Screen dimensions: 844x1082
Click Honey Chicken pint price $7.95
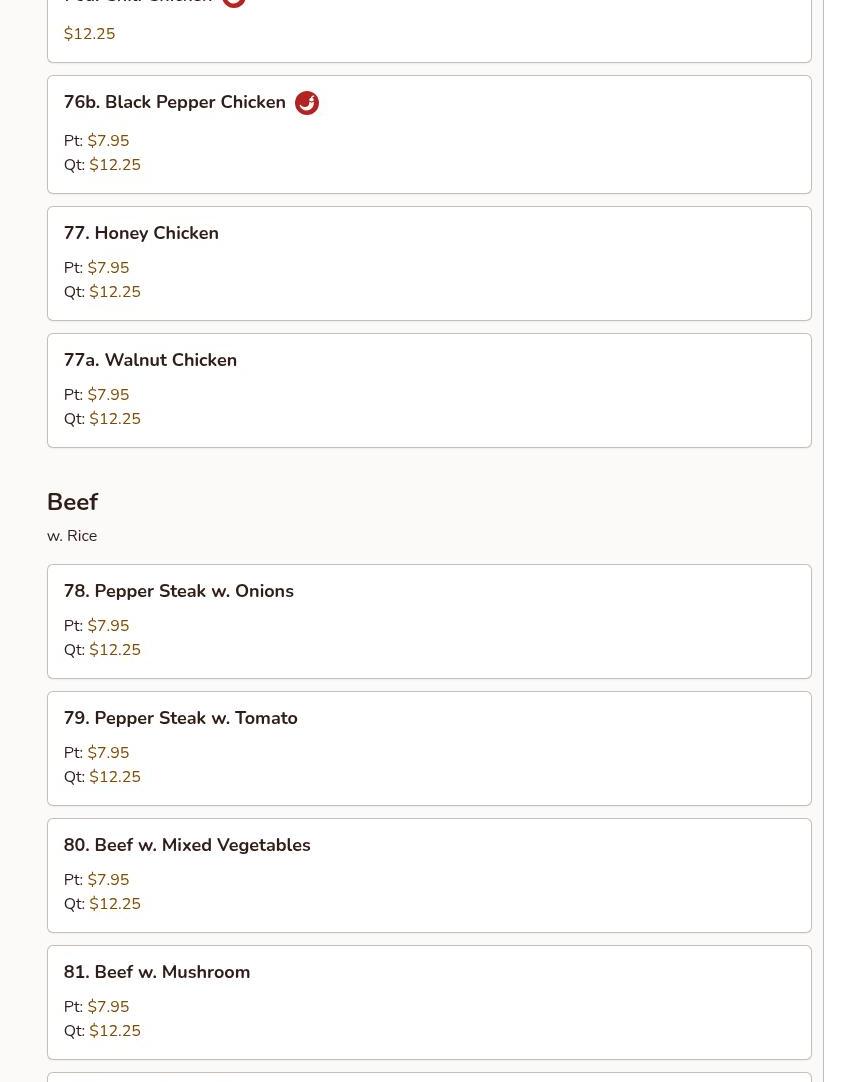click(x=108, y=268)
